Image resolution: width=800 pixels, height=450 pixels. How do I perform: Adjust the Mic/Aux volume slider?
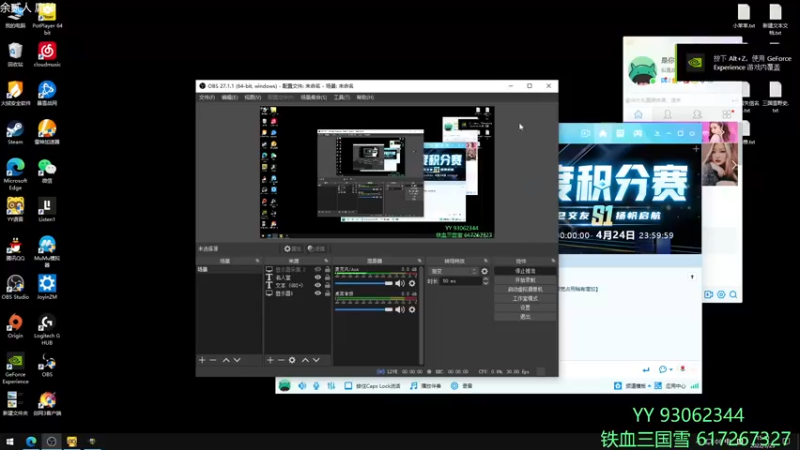[364, 283]
